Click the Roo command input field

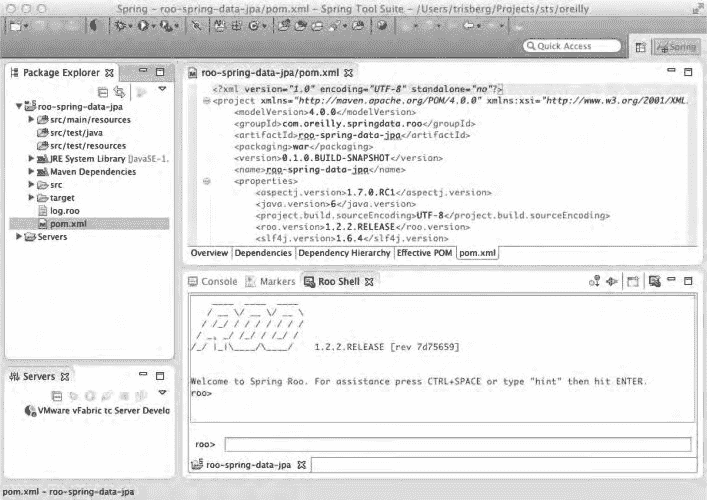pyautogui.click(x=457, y=444)
